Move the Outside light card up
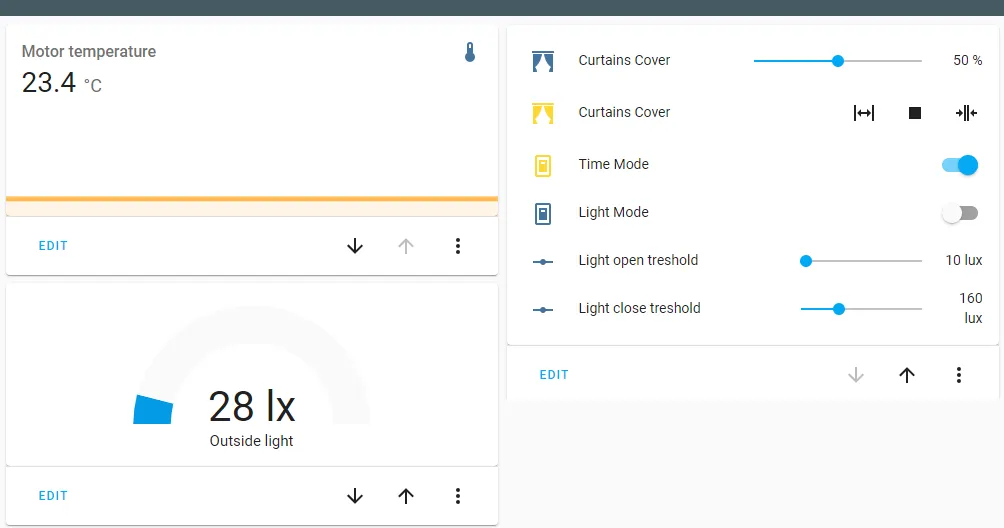 click(406, 496)
